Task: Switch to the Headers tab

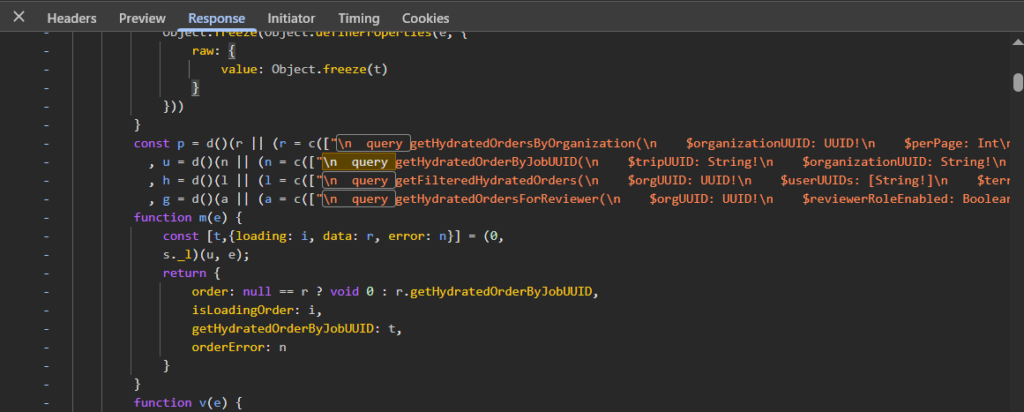Action: pos(72,18)
